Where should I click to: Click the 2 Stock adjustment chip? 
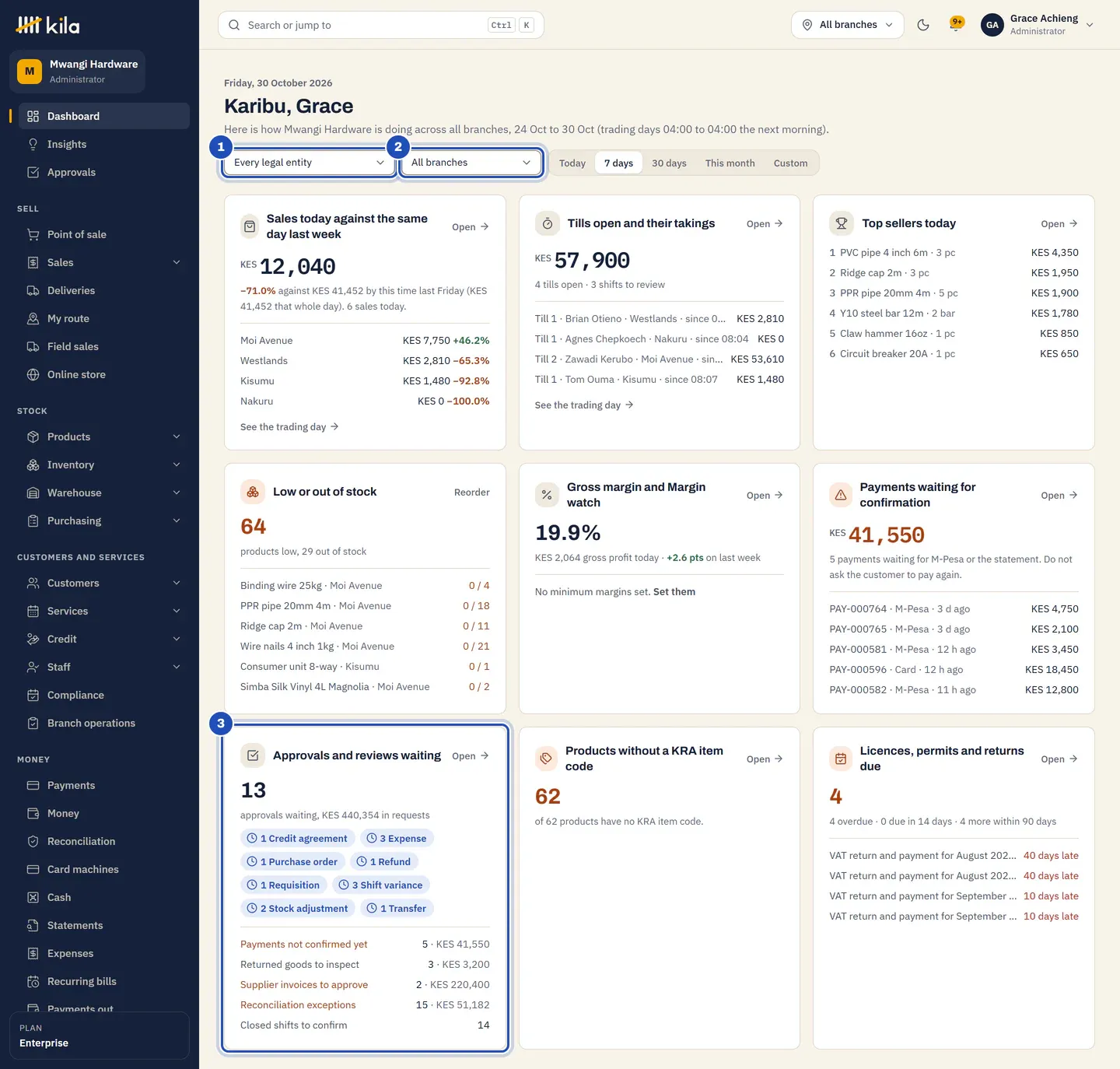297,908
